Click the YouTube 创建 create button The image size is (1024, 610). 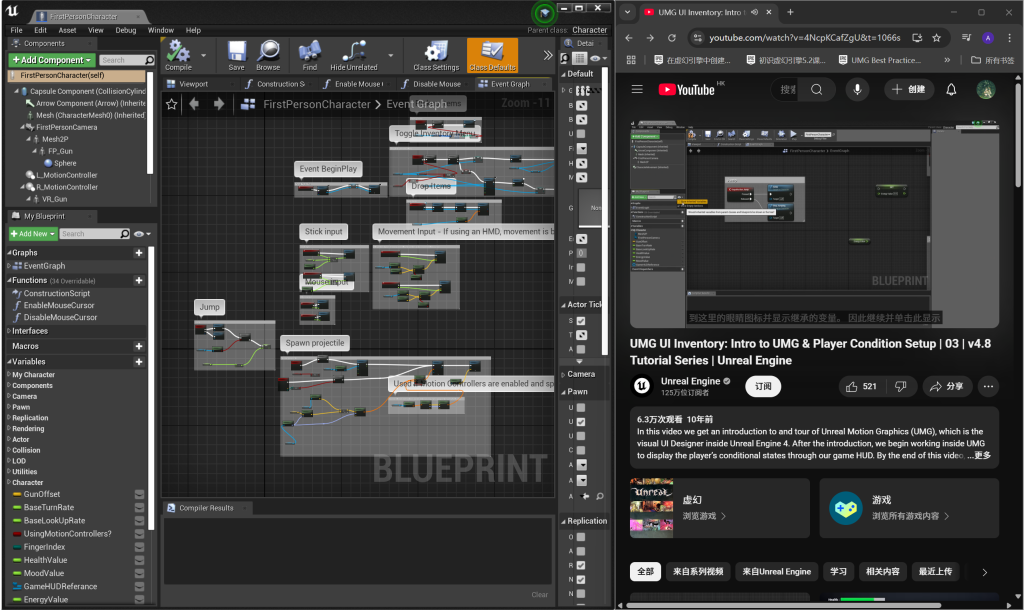tap(908, 89)
